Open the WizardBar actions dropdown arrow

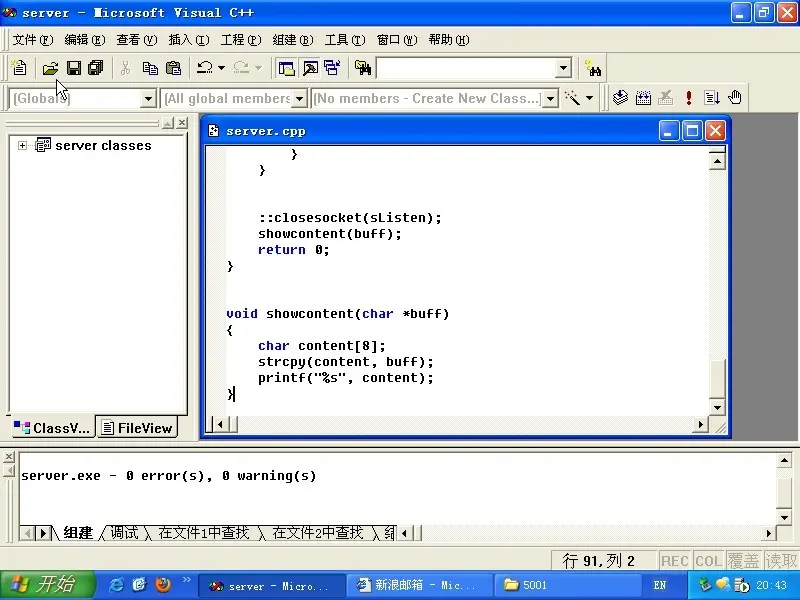pos(589,97)
